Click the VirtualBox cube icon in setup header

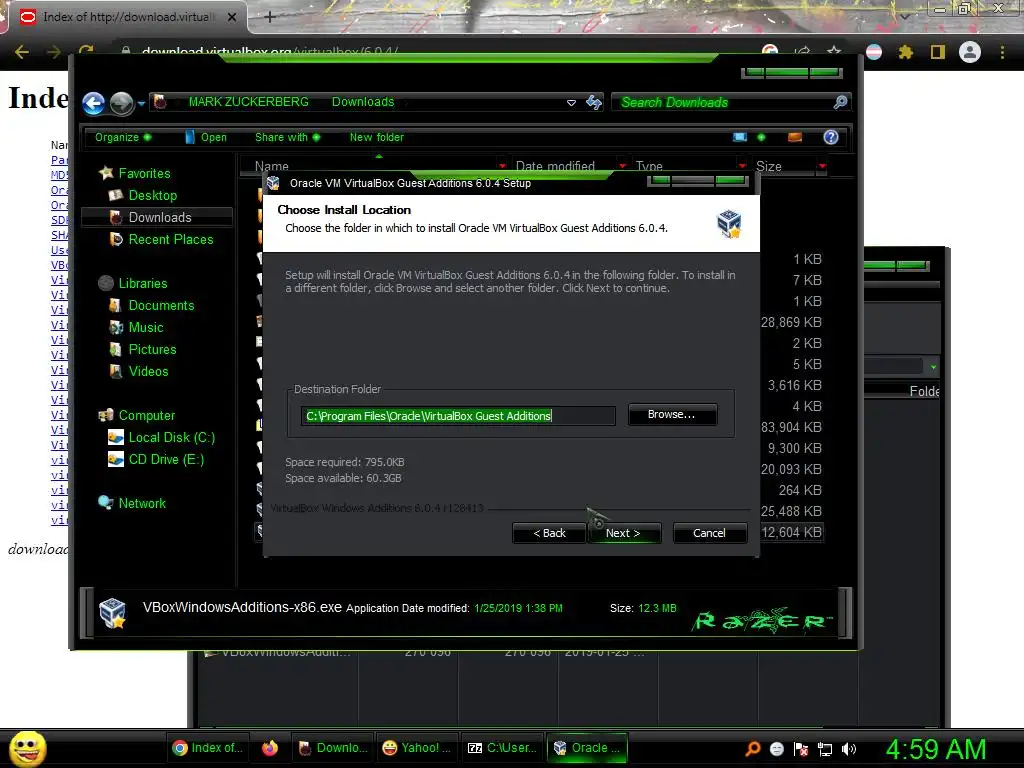[x=729, y=224]
